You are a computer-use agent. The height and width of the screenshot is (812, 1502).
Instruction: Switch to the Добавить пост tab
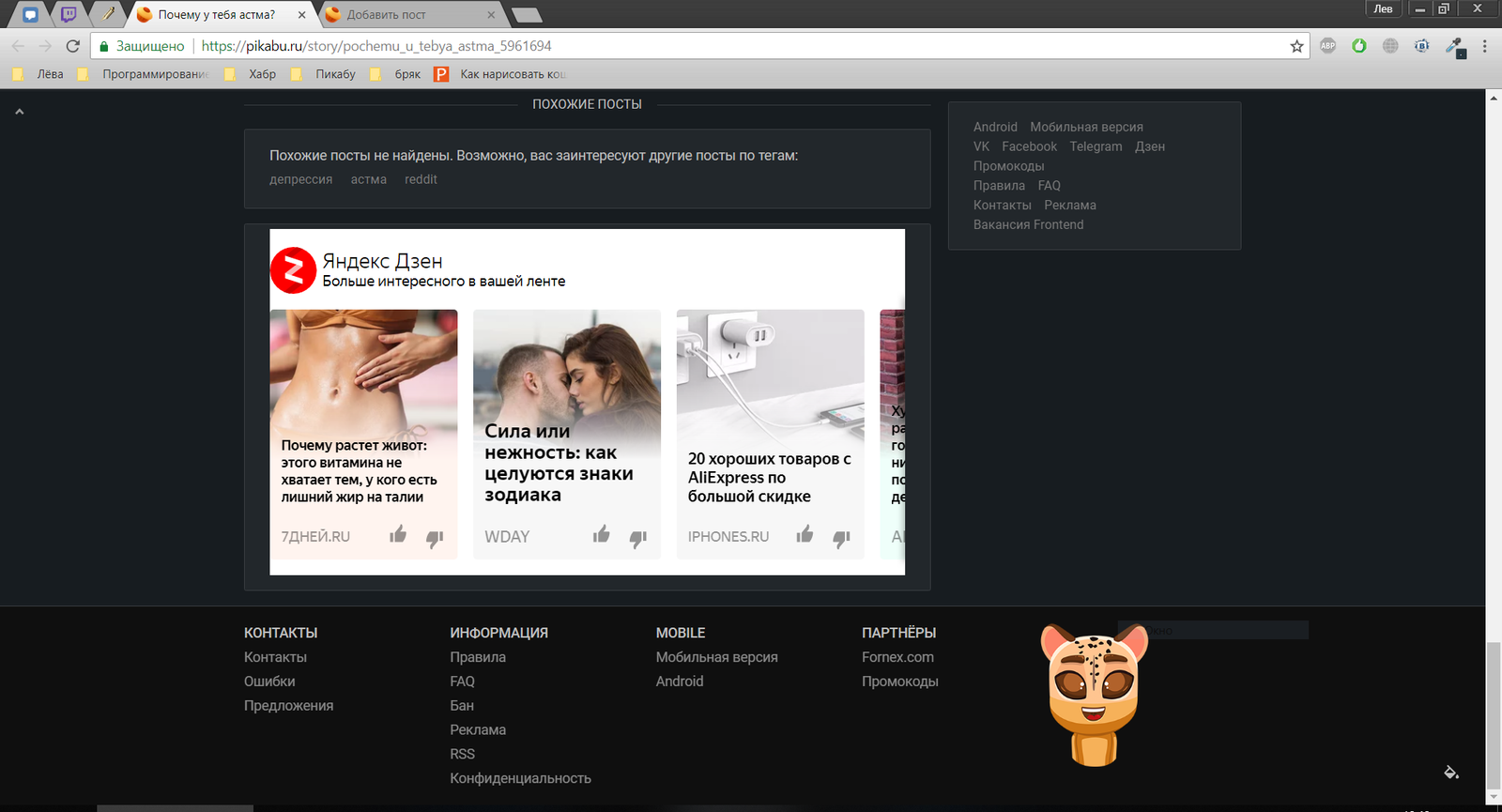386,15
